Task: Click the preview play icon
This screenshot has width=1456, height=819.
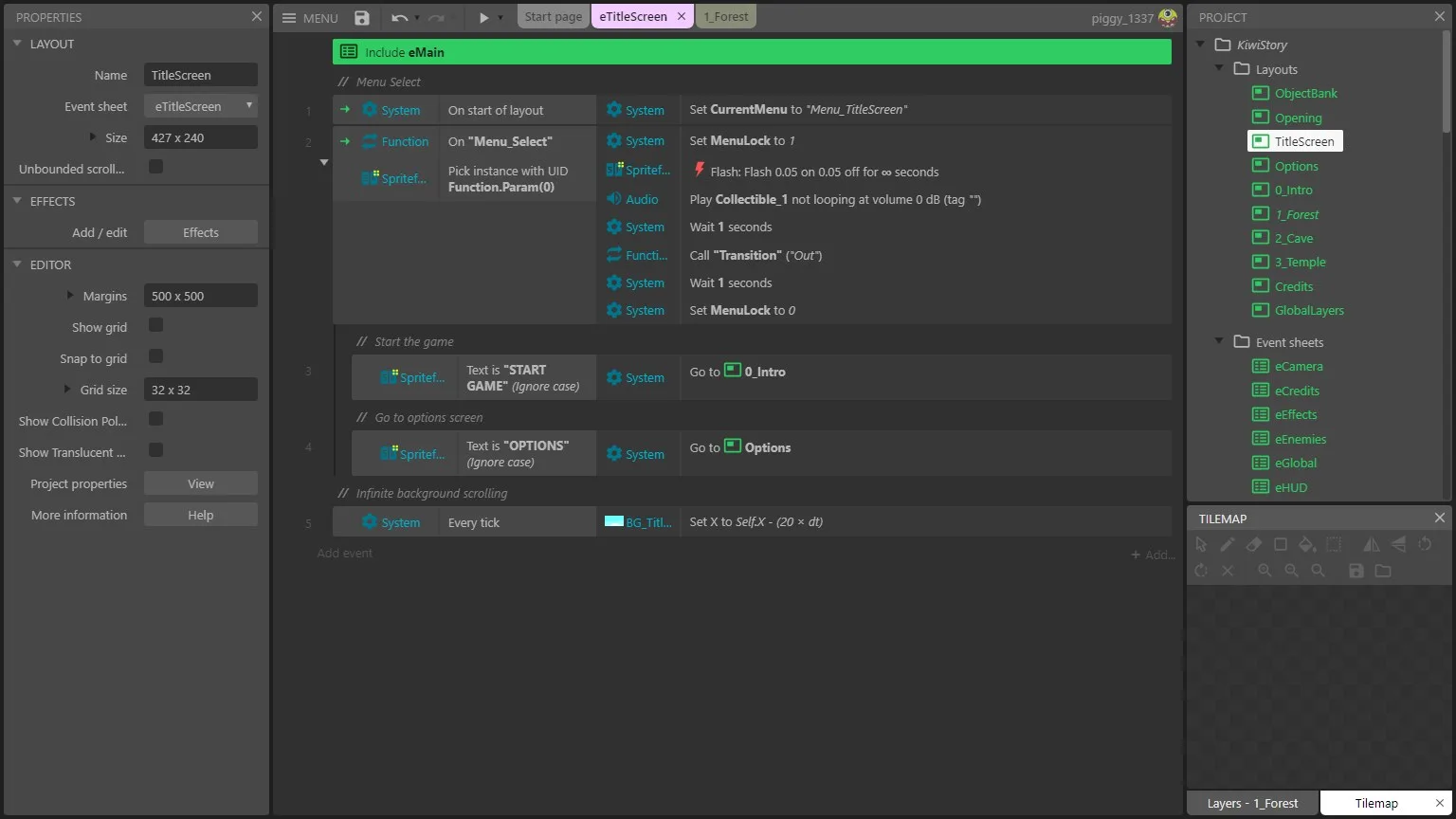Action: (483, 18)
